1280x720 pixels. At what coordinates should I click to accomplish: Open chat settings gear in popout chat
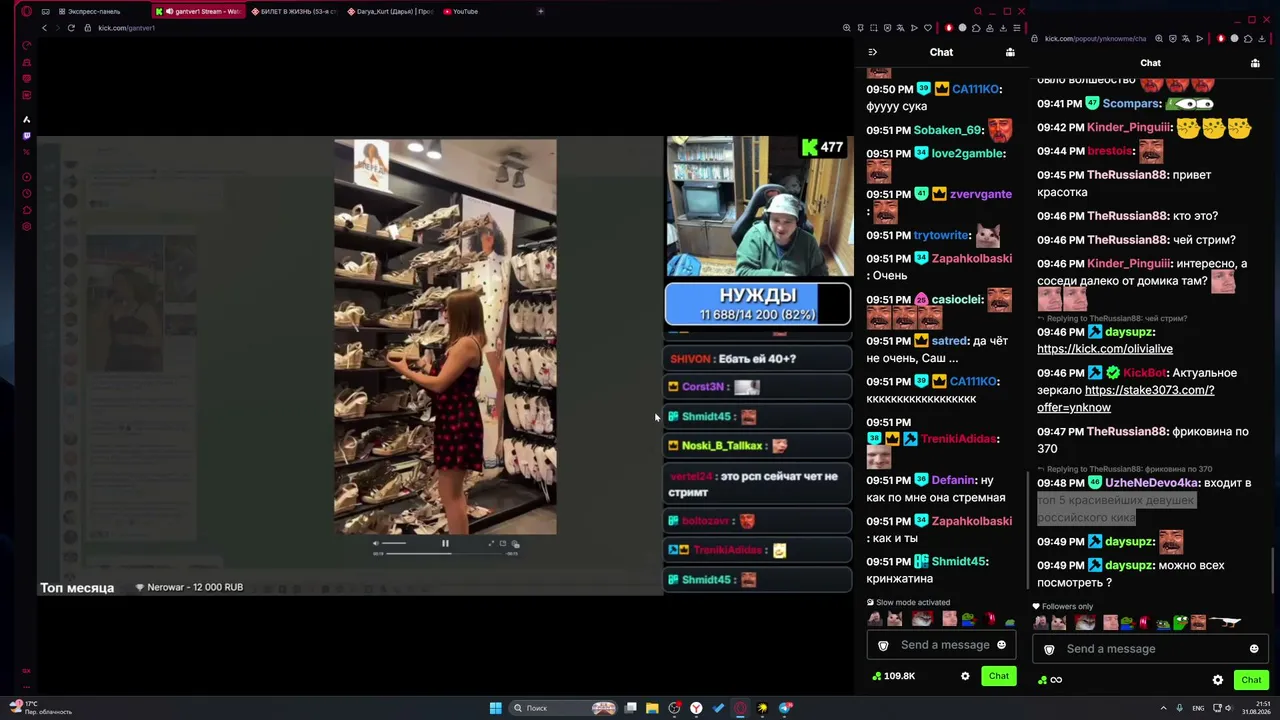pyautogui.click(x=1217, y=680)
